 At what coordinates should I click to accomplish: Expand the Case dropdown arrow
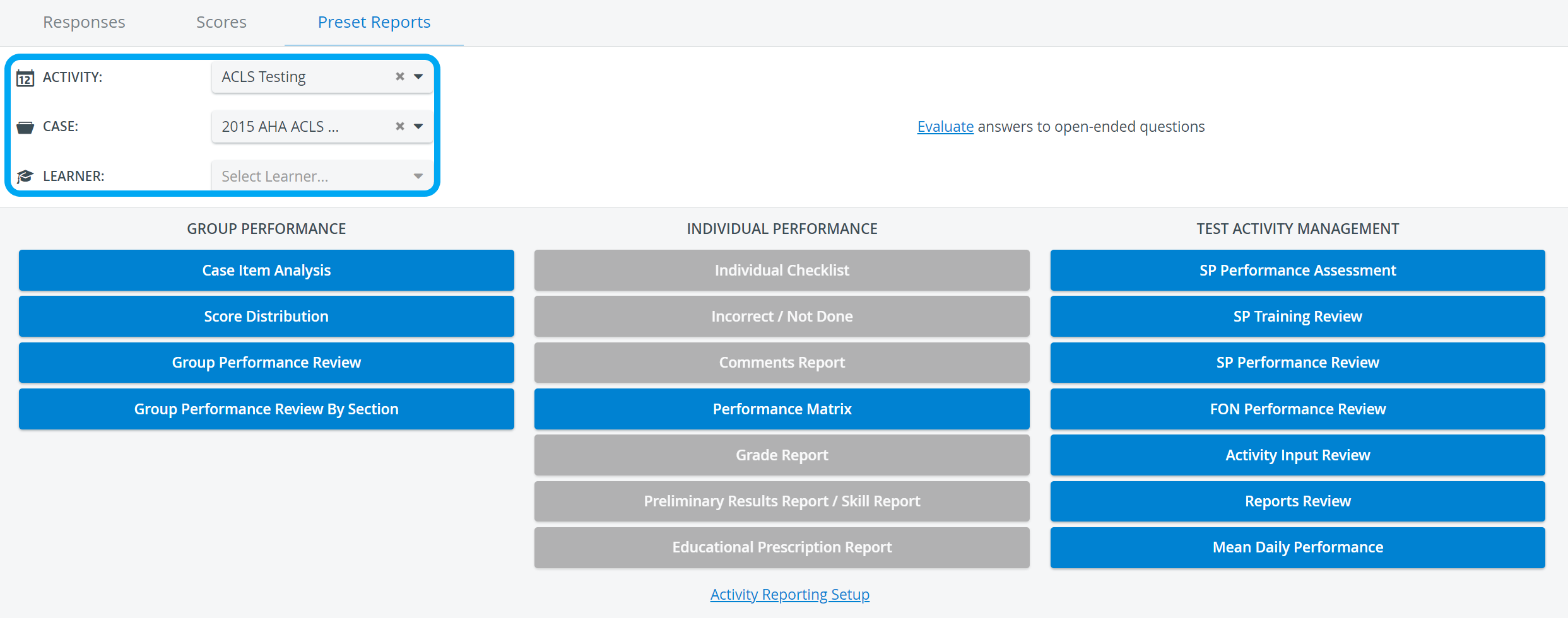[x=418, y=126]
